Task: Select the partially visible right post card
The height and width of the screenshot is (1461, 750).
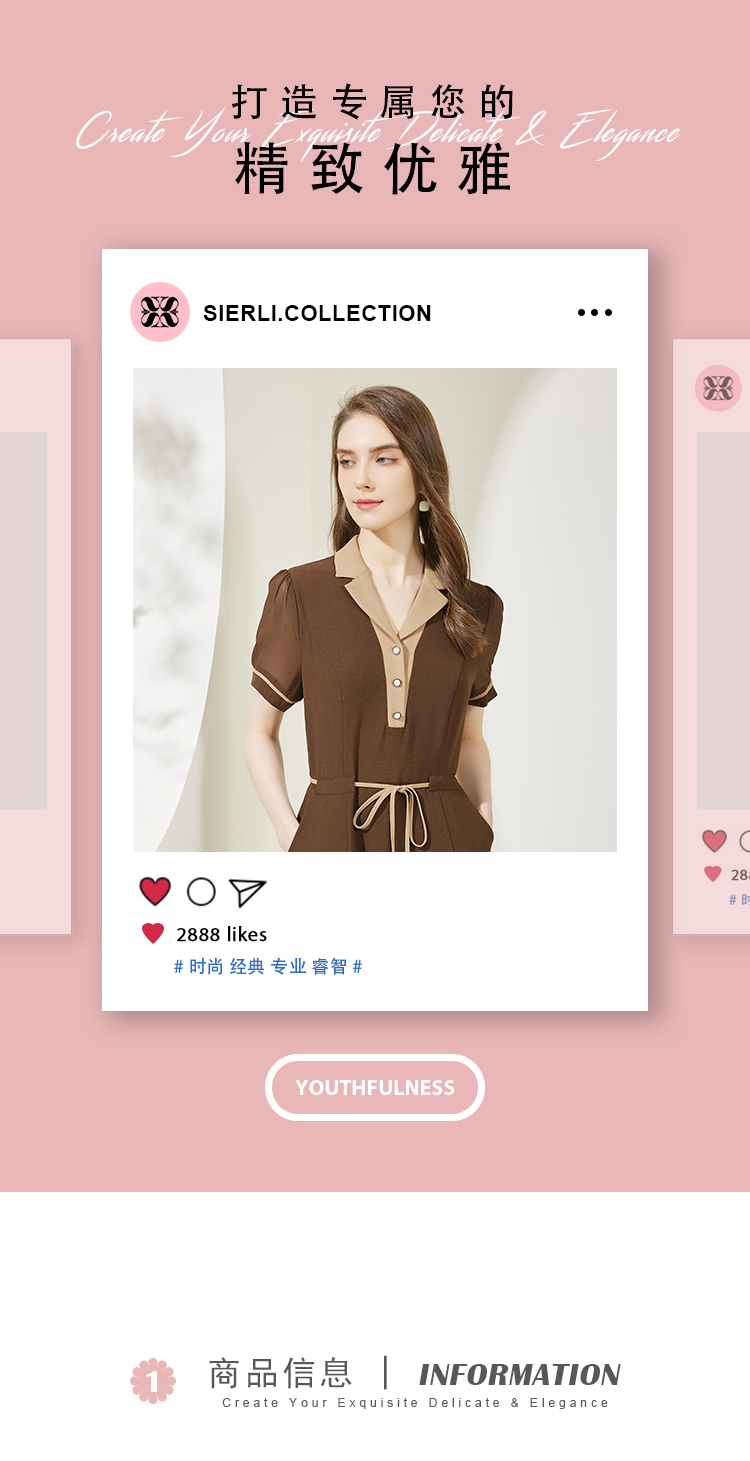Action: (712, 637)
